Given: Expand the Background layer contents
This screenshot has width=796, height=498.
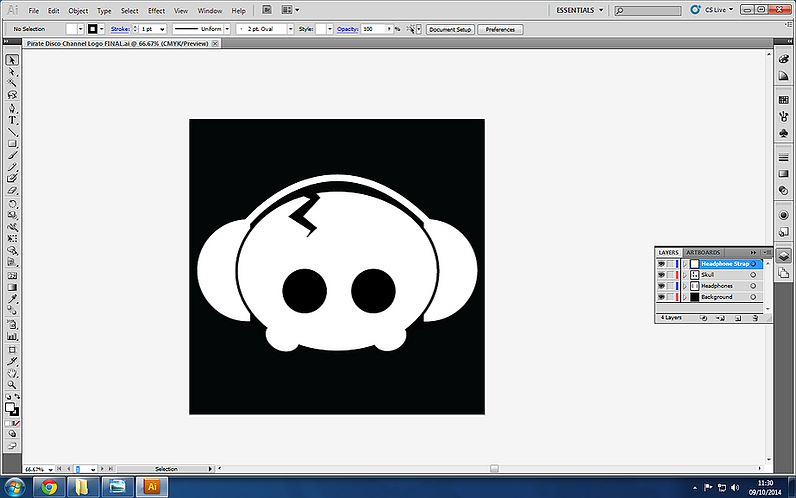Looking at the screenshot, I should (685, 297).
